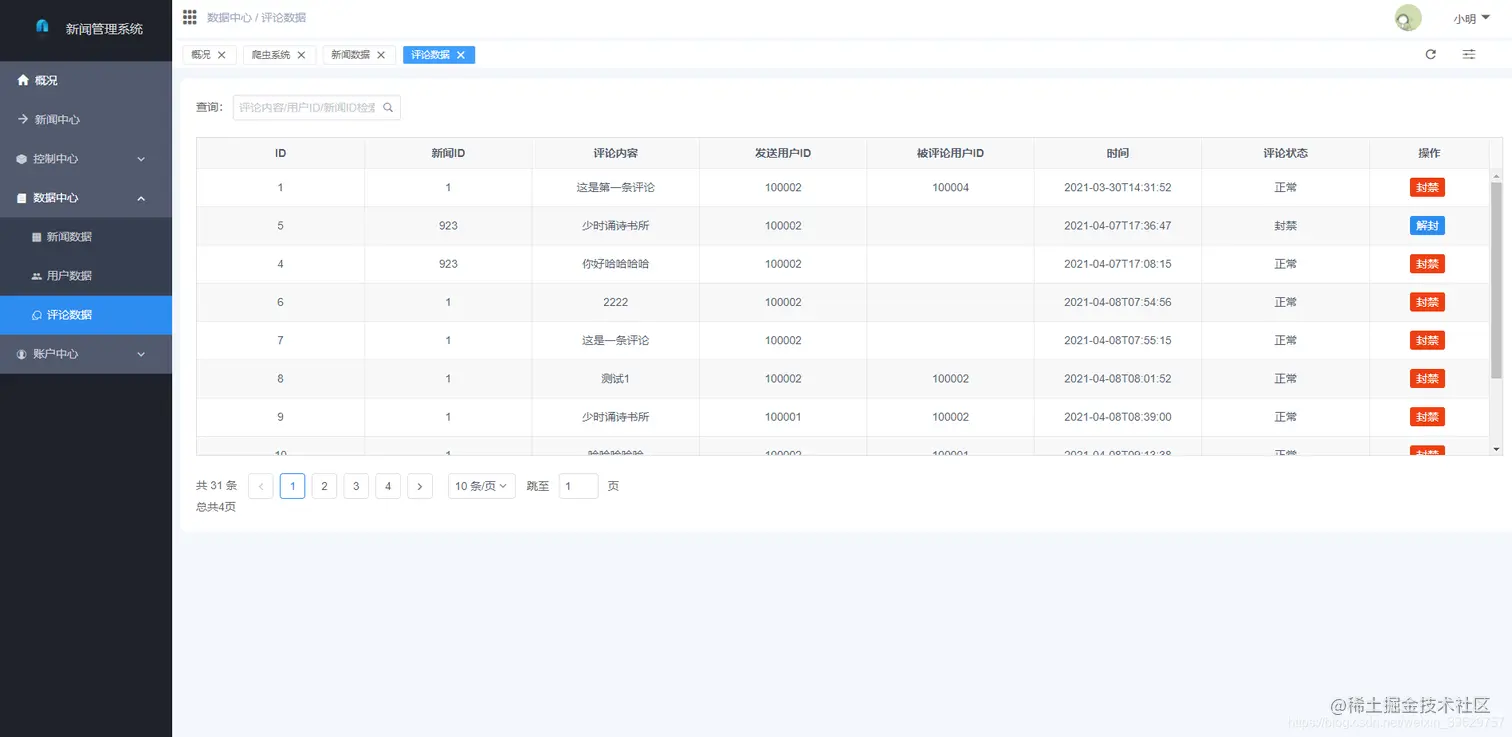Click the 时间 column header

coord(1118,153)
